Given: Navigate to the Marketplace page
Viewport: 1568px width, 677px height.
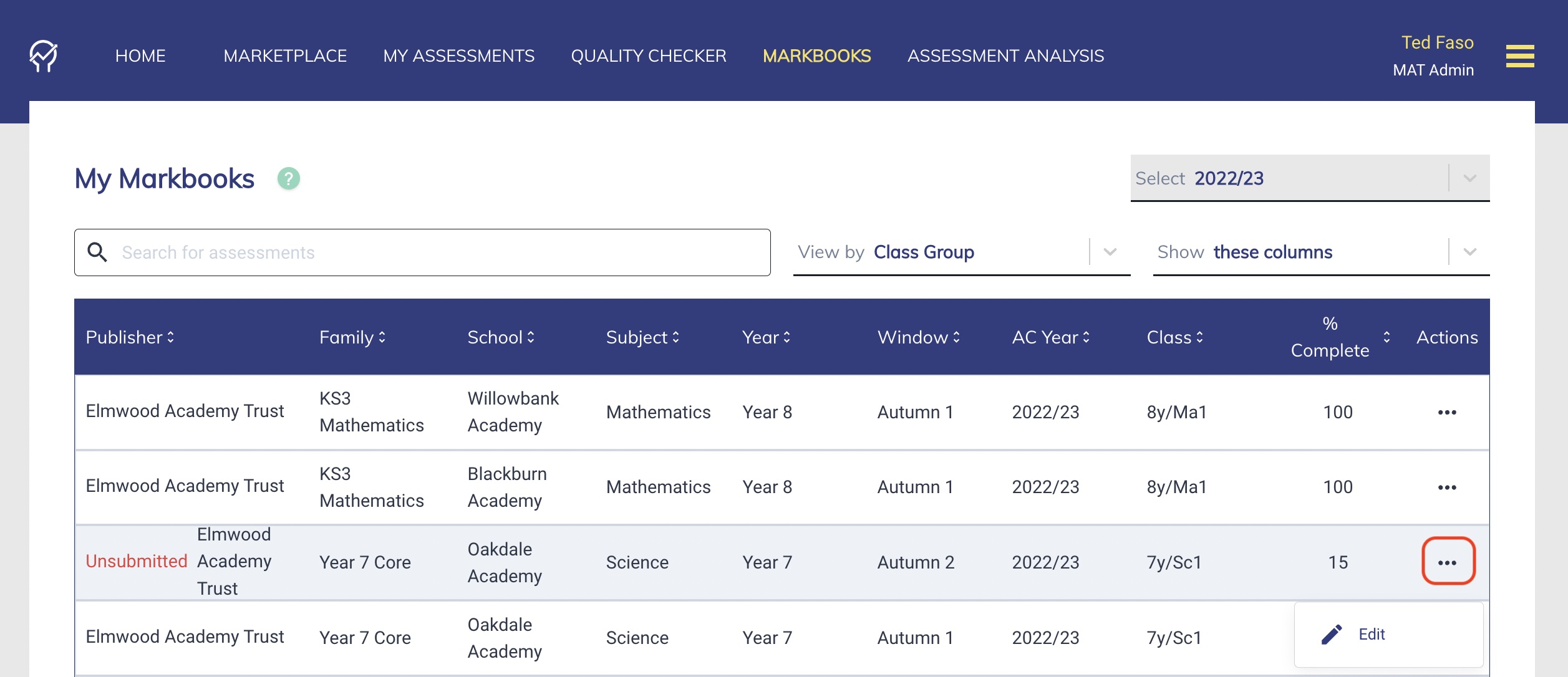Looking at the screenshot, I should point(286,56).
